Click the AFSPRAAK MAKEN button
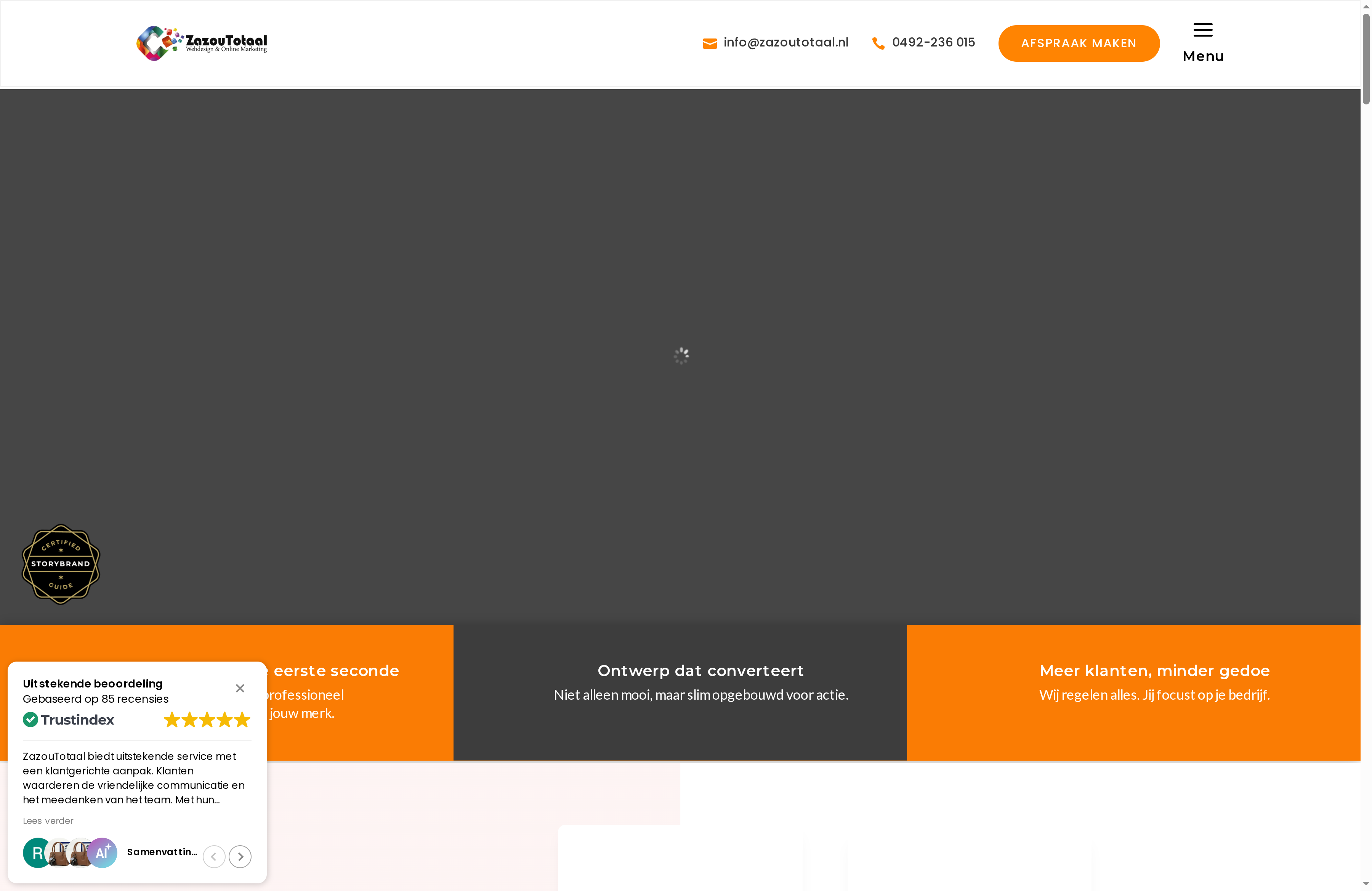The height and width of the screenshot is (891, 1372). click(x=1079, y=43)
